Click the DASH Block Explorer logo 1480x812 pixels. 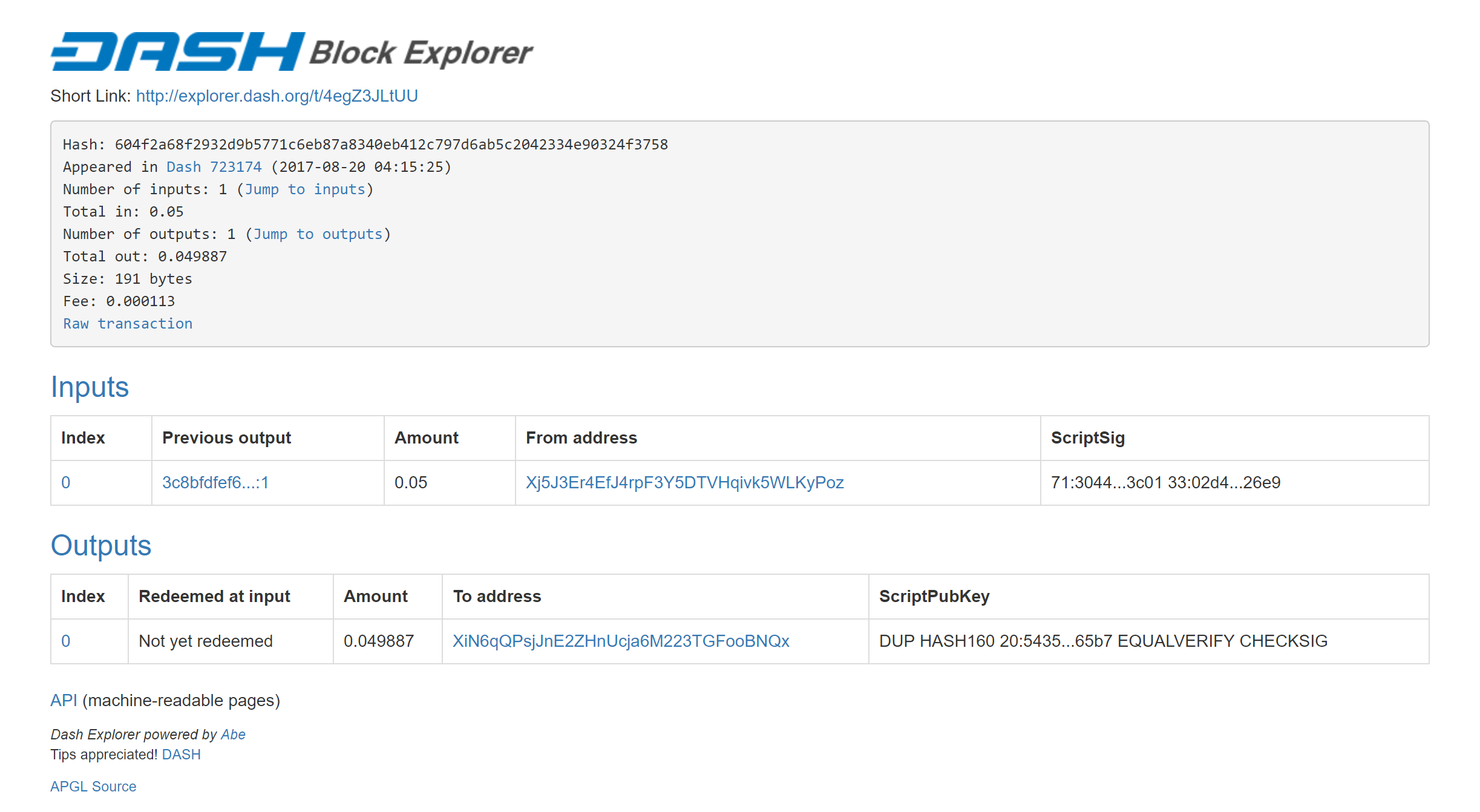[292, 51]
